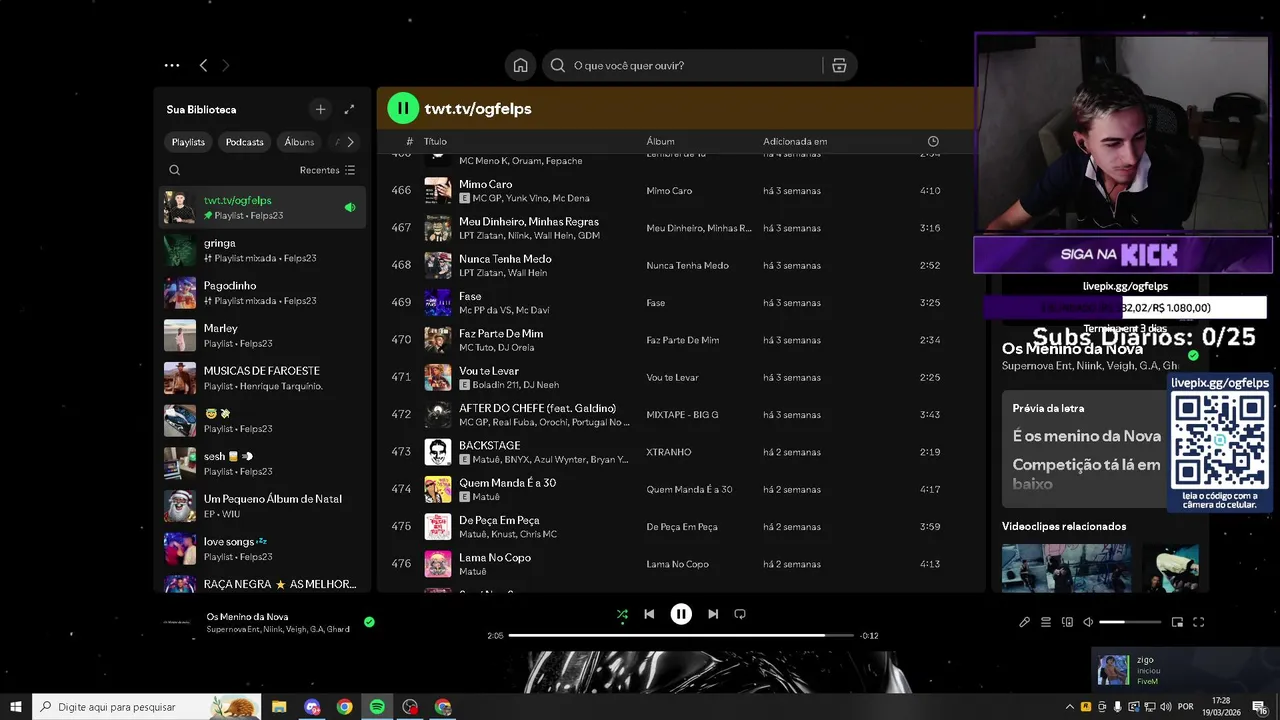
Task: Sort by duration clock icon
Action: 933,141
